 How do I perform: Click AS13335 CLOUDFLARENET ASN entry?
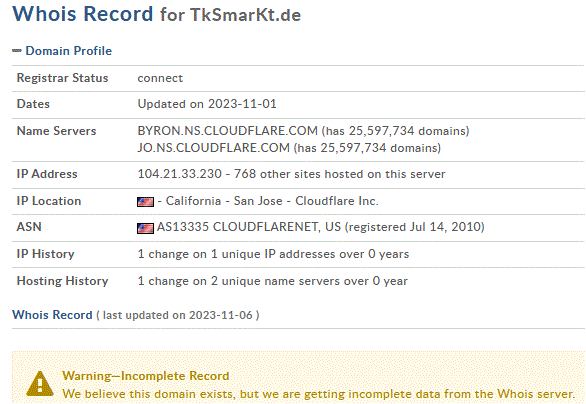249,227
